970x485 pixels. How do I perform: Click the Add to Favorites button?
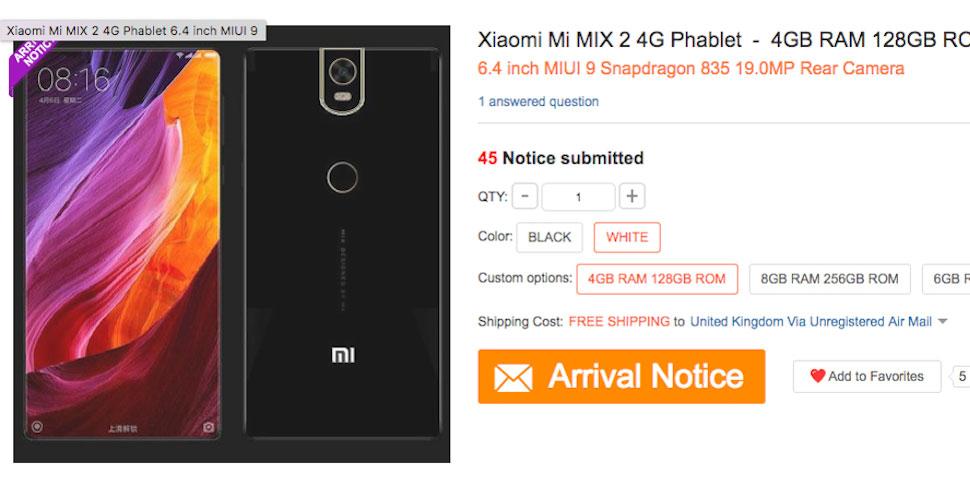coord(867,376)
